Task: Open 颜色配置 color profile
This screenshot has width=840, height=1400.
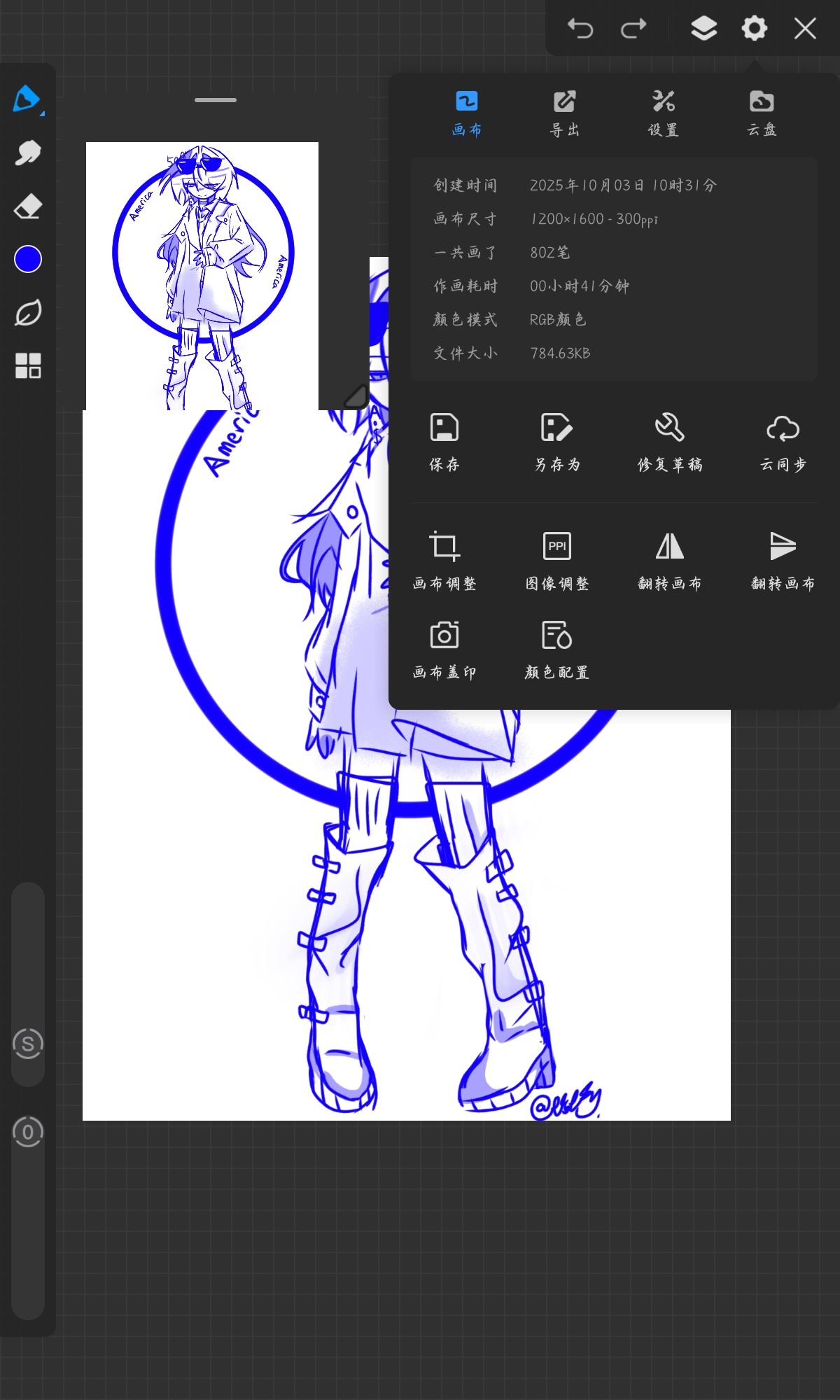Action: point(557,649)
